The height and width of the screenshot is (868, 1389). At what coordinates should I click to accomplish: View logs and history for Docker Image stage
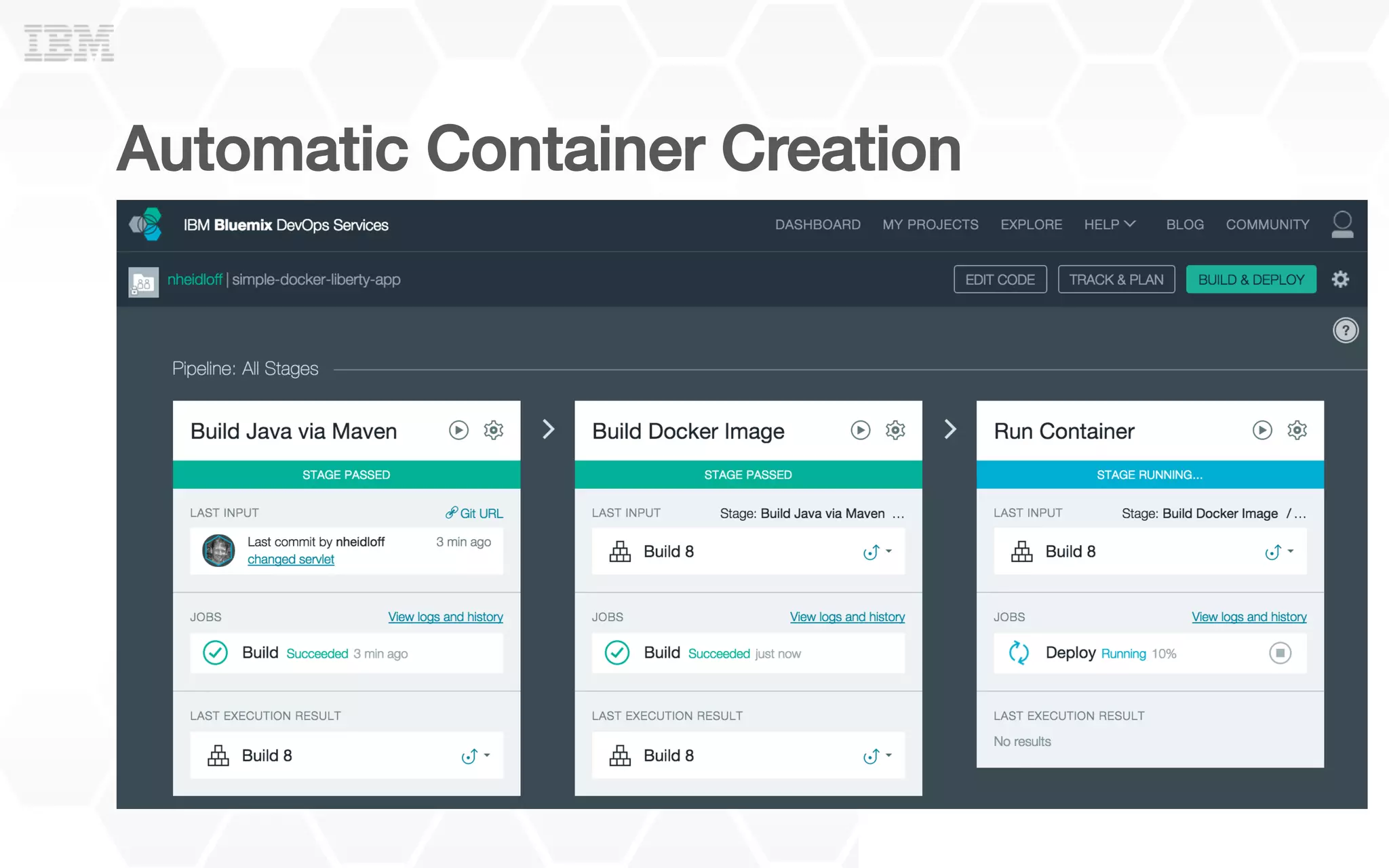[847, 617]
